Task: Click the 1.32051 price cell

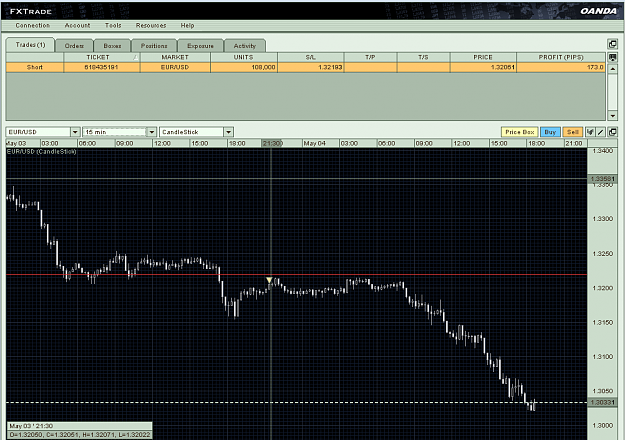Action: point(483,67)
